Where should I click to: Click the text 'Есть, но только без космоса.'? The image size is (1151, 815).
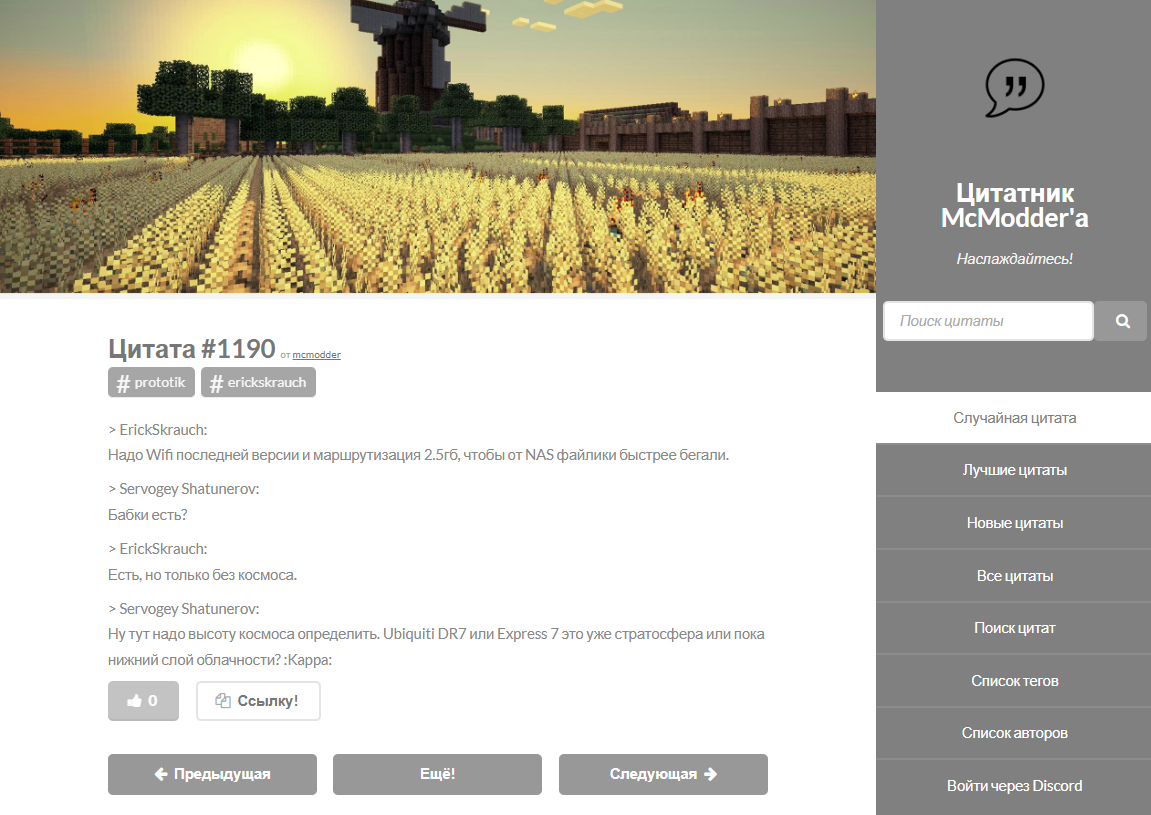(203, 575)
